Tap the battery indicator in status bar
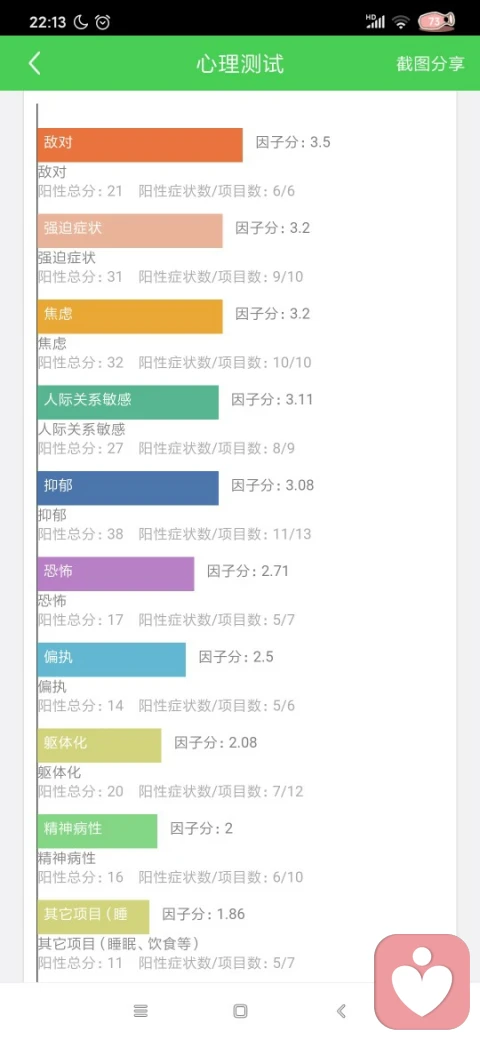 pyautogui.click(x=436, y=22)
